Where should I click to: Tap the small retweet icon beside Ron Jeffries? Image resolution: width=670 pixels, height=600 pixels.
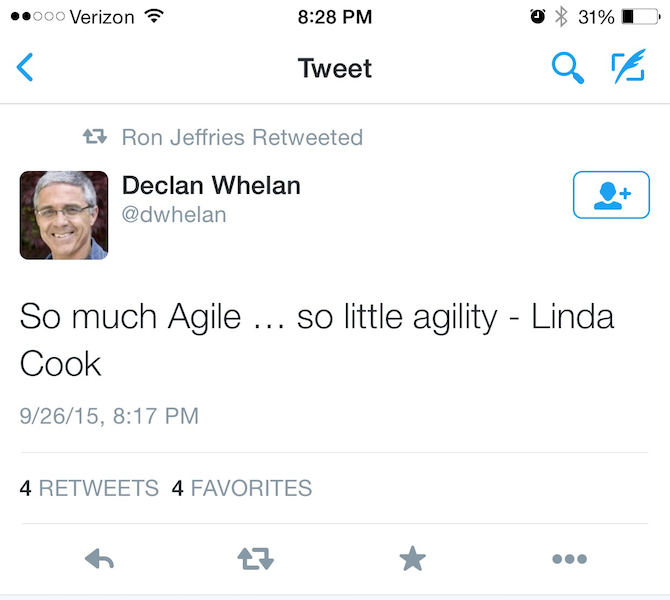[95, 137]
